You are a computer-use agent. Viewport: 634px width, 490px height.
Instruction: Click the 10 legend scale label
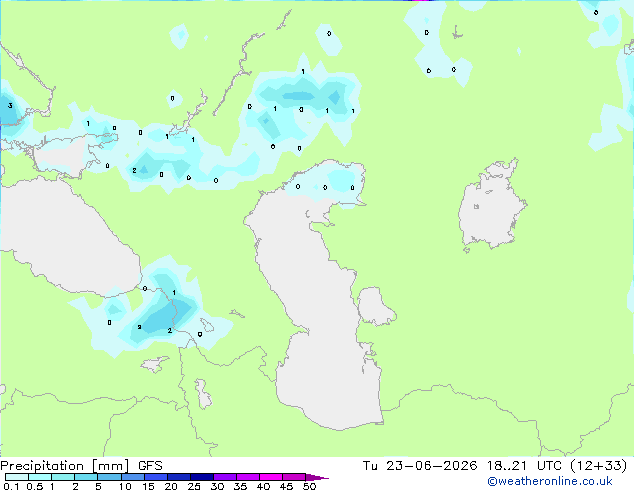pyautogui.click(x=125, y=486)
